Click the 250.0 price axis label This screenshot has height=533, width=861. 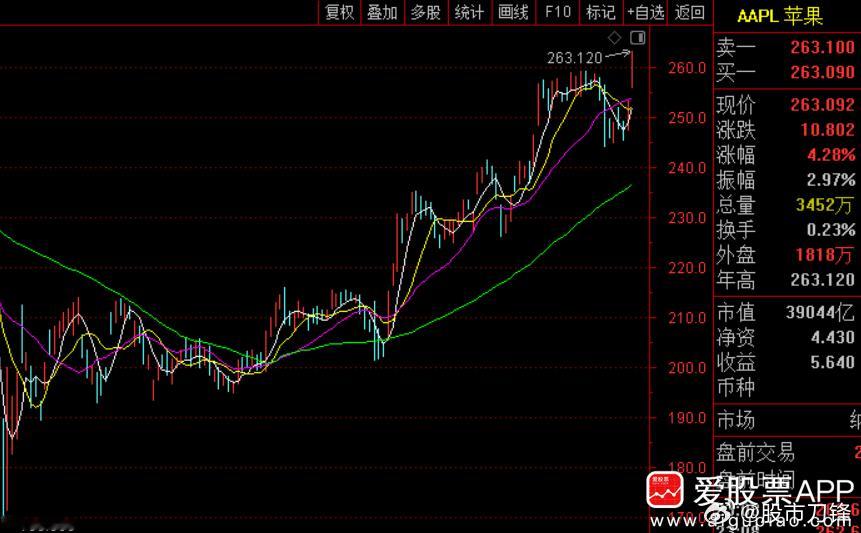tap(689, 117)
